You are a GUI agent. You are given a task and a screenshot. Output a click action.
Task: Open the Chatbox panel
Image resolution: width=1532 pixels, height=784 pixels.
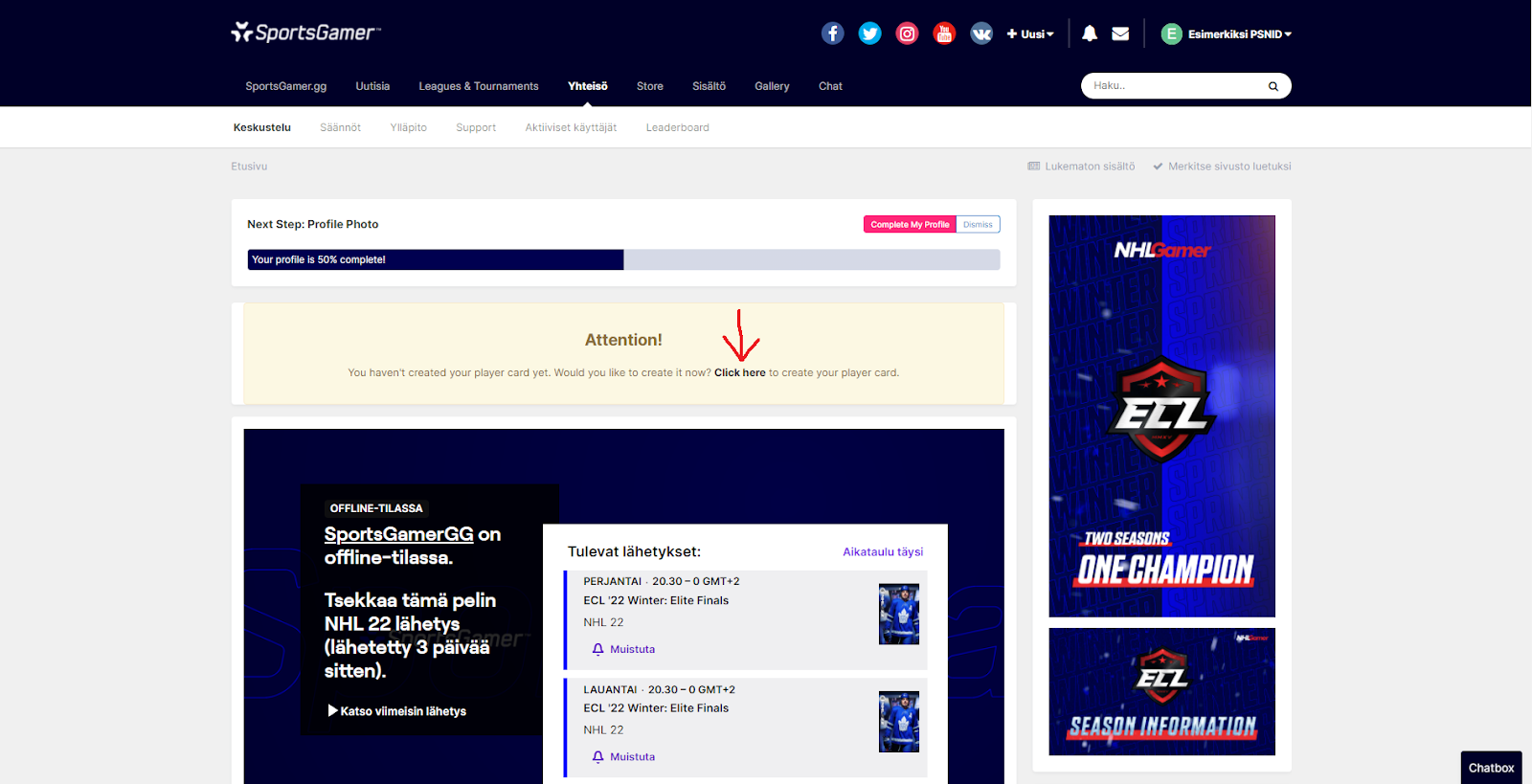[x=1491, y=768]
